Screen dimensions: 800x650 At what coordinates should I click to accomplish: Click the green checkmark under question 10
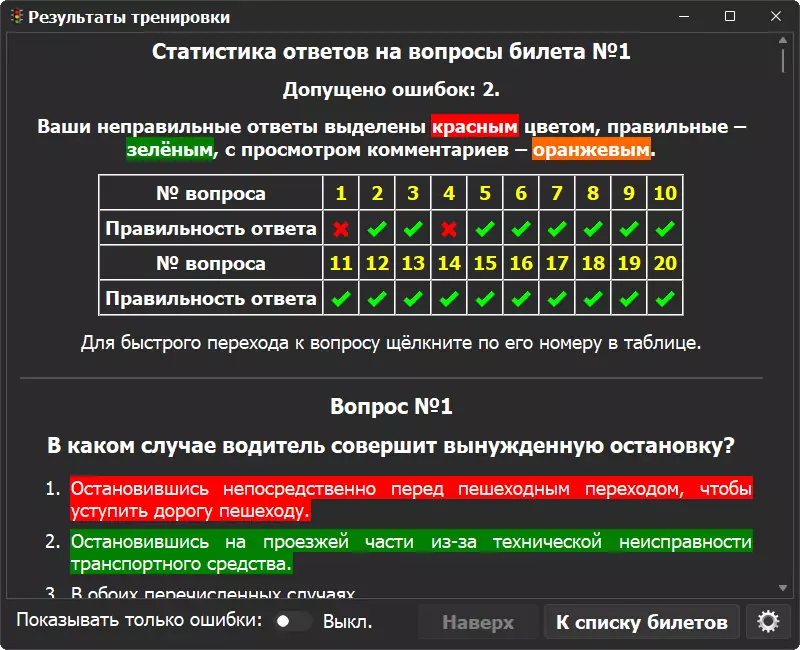tap(665, 229)
